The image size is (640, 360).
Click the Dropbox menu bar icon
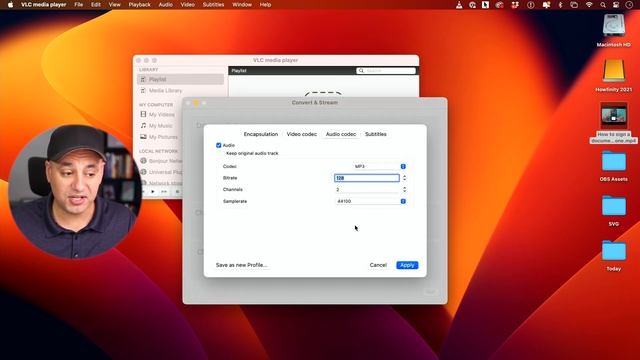click(x=515, y=5)
